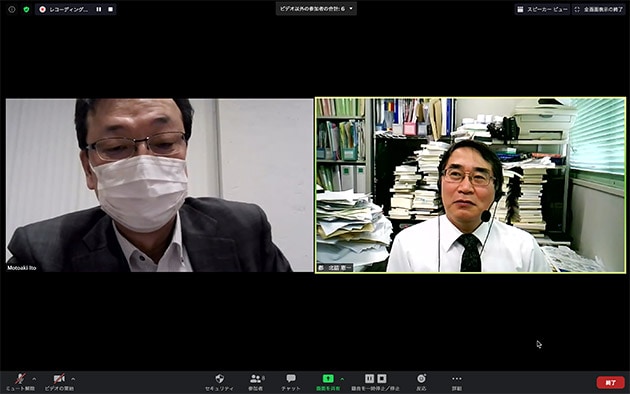Click the name label on right video tile
The image size is (630, 394).
pos(335,268)
